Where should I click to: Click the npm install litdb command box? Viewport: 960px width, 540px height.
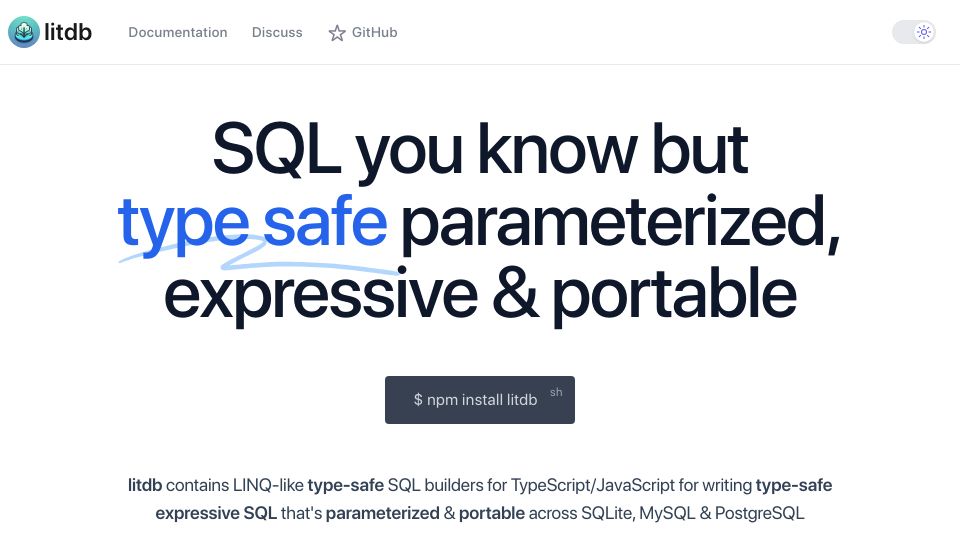479,400
